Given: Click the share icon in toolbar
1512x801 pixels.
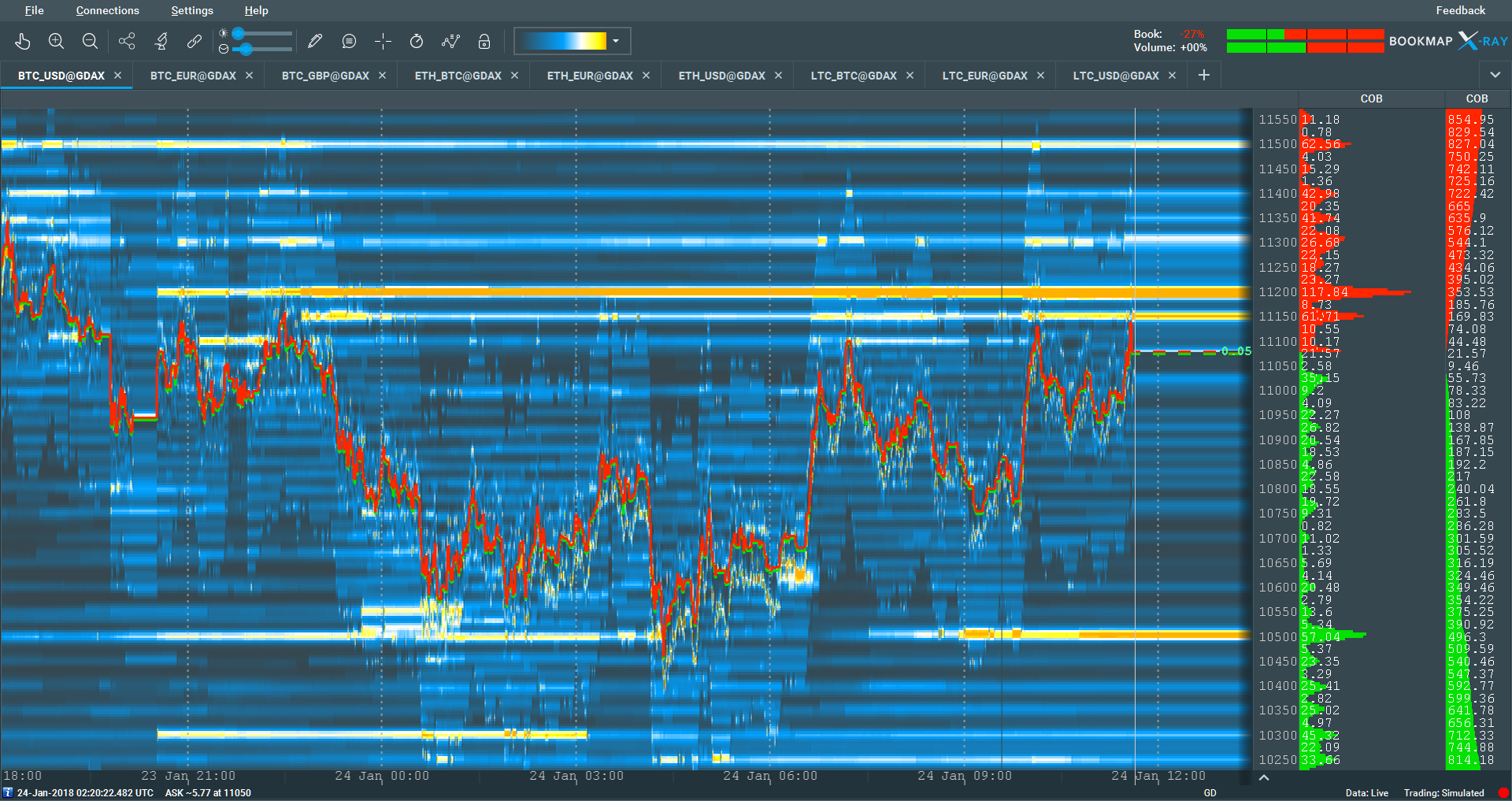Looking at the screenshot, I should (127, 41).
